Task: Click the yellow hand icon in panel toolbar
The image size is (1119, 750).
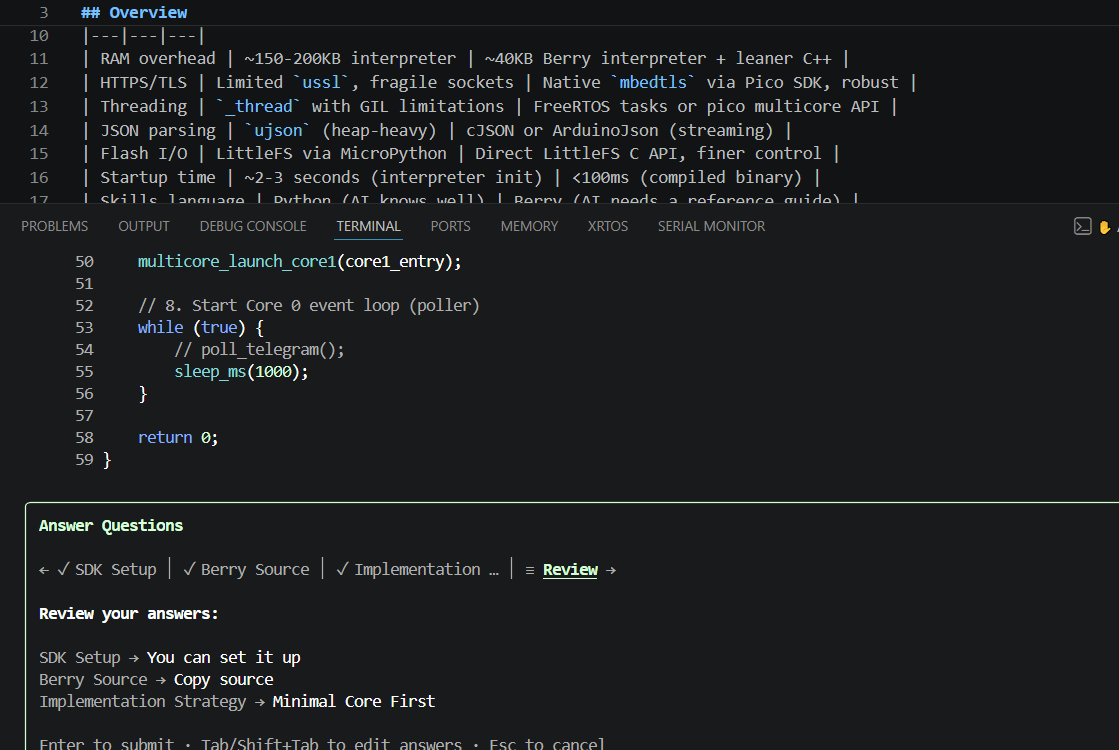Action: 1105,227
